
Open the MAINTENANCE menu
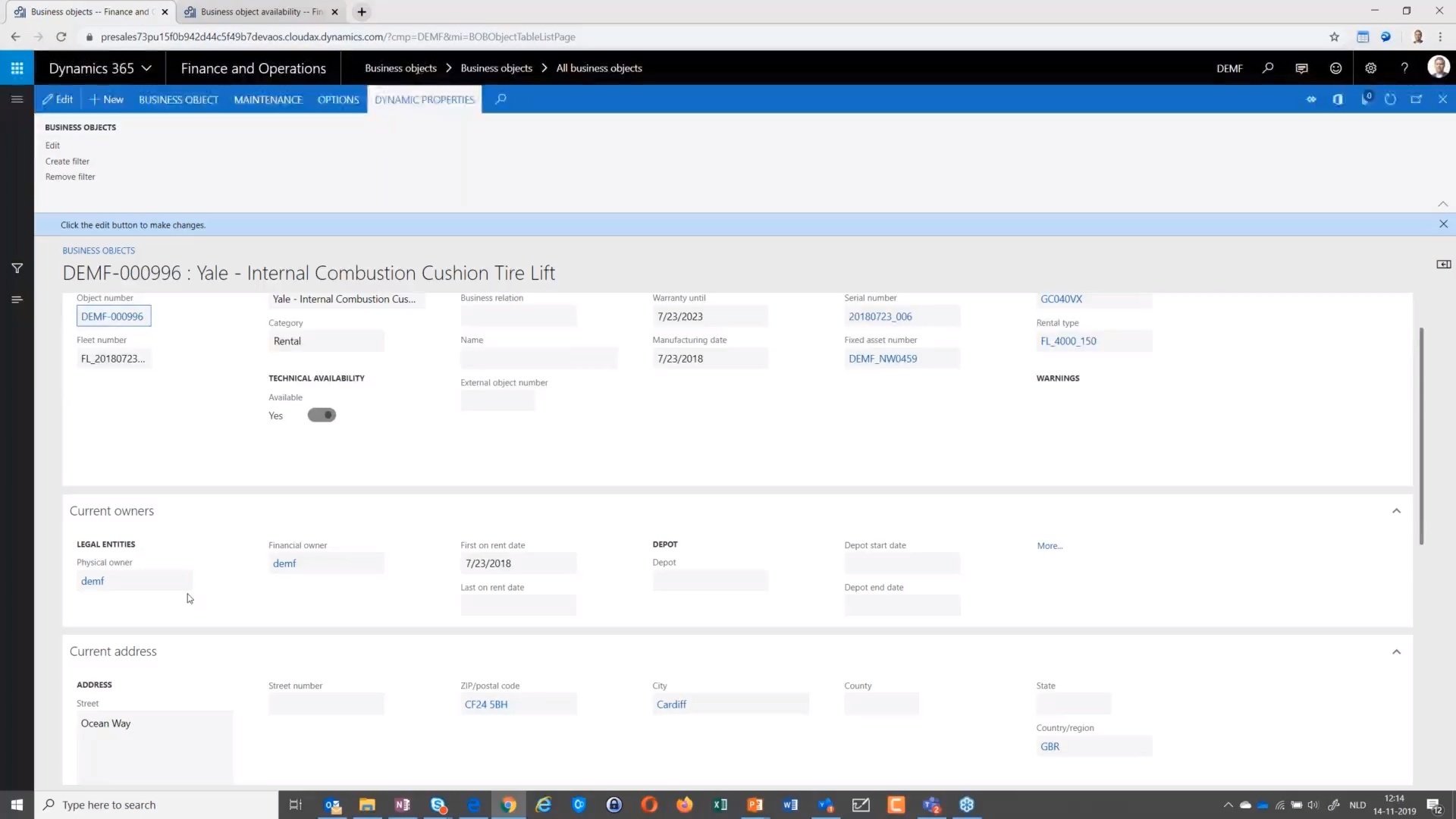(267, 99)
